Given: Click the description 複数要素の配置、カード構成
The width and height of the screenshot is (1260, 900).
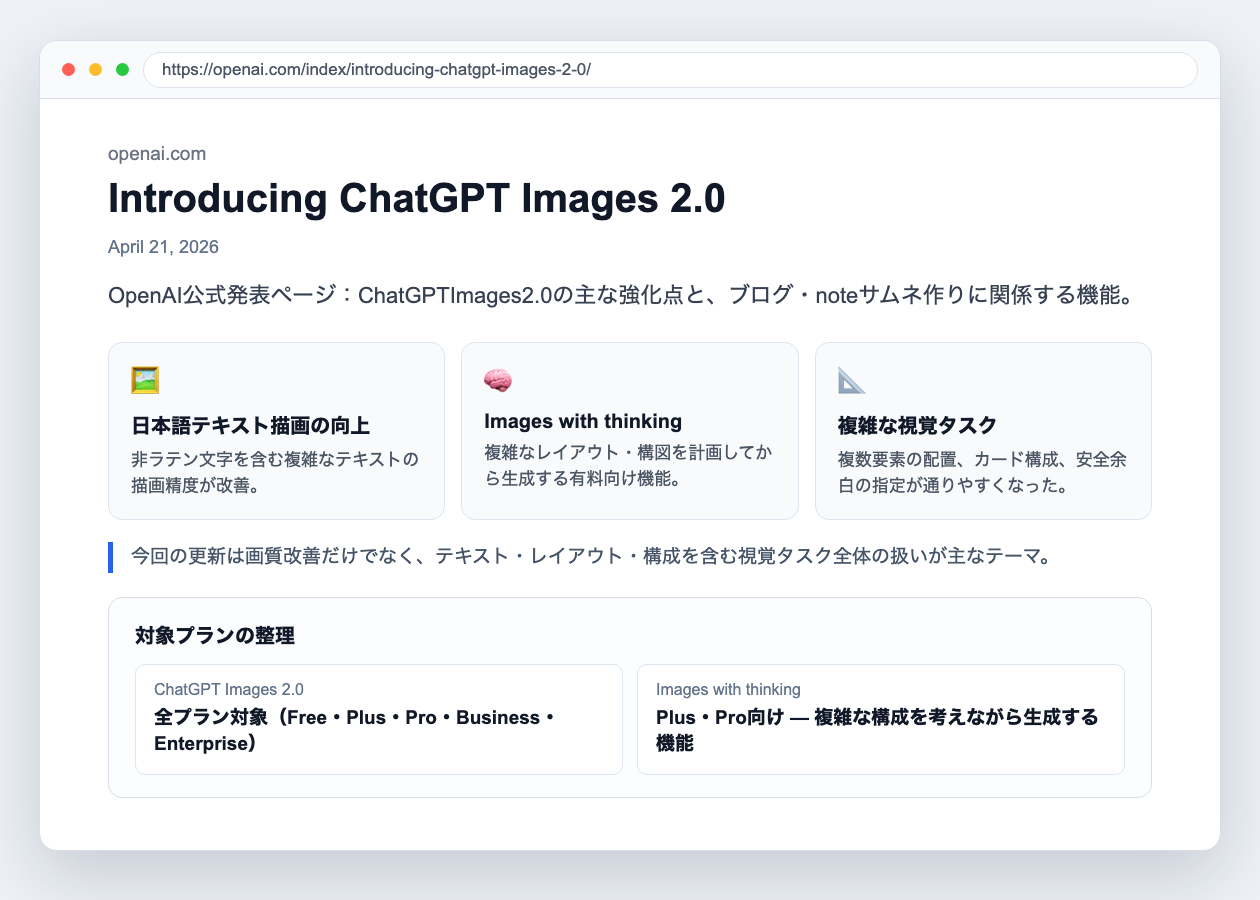Looking at the screenshot, I should pos(982,472).
